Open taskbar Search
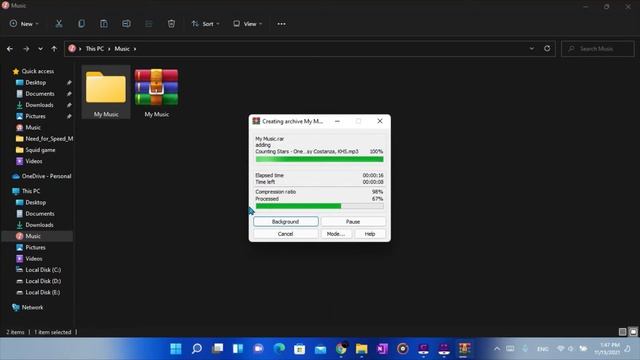This screenshot has height=360, width=640. [197, 349]
